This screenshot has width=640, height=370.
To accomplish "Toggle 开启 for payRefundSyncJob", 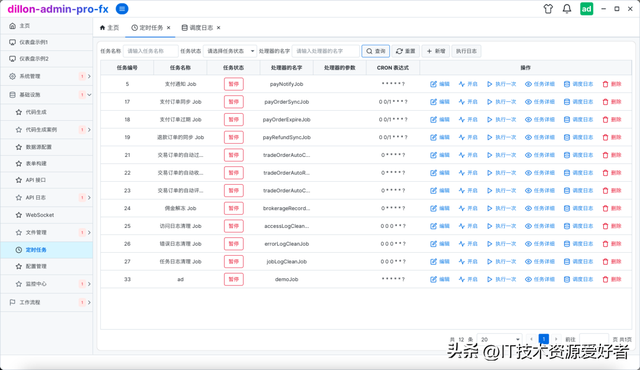I will point(468,137).
